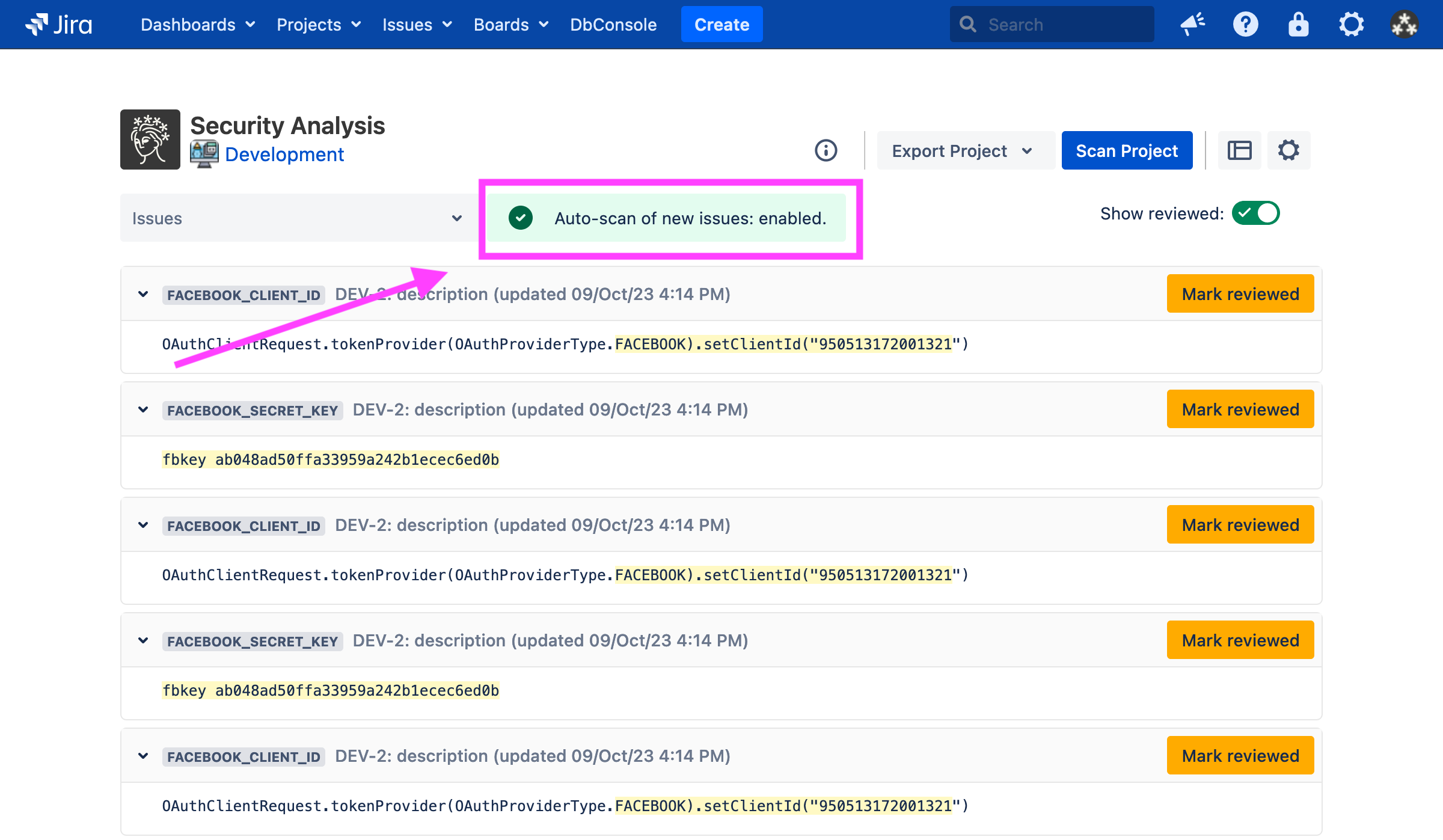Open Security Analysis settings gear
The height and width of the screenshot is (840, 1443).
pyautogui.click(x=1288, y=150)
